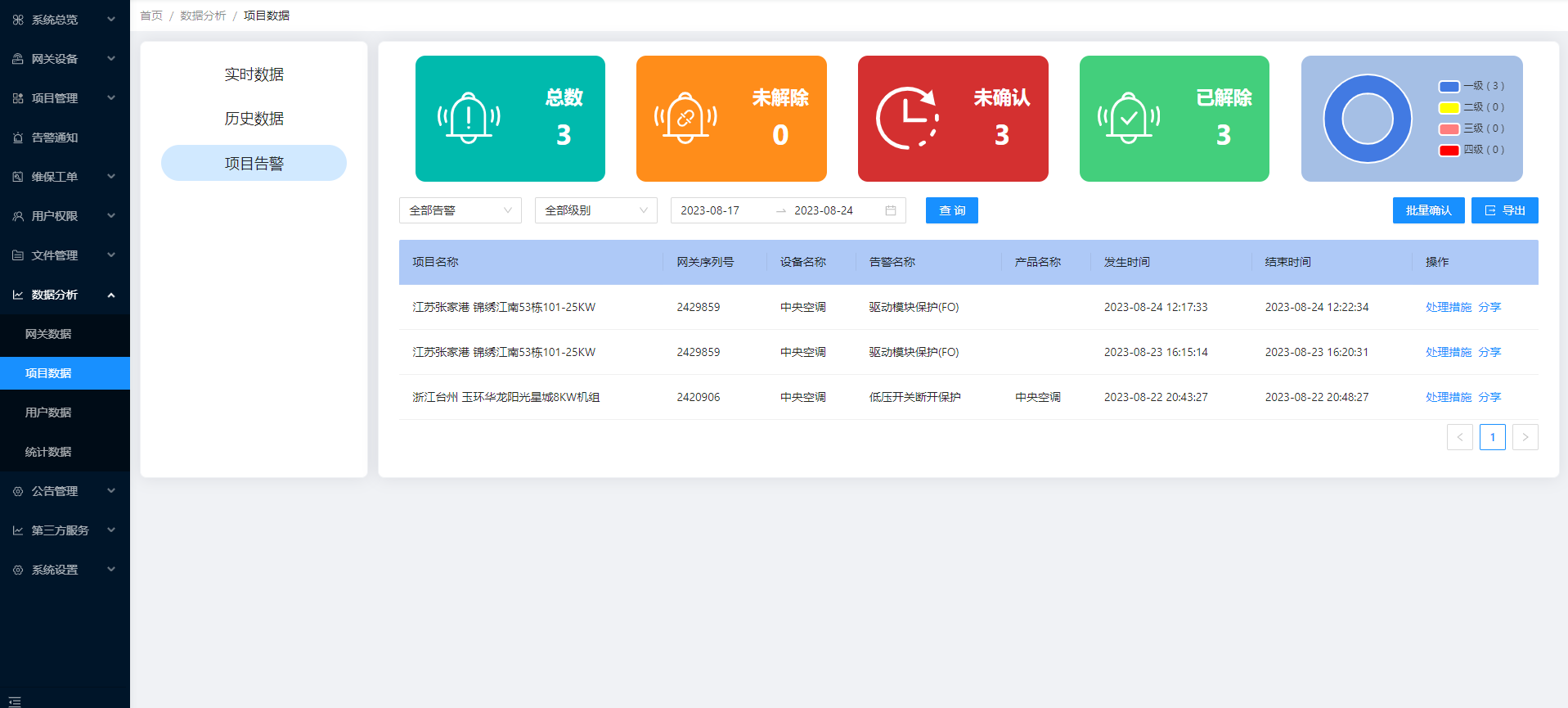1568x708 pixels.
Task: Open 统计数据 submenu item
Action: [65, 452]
